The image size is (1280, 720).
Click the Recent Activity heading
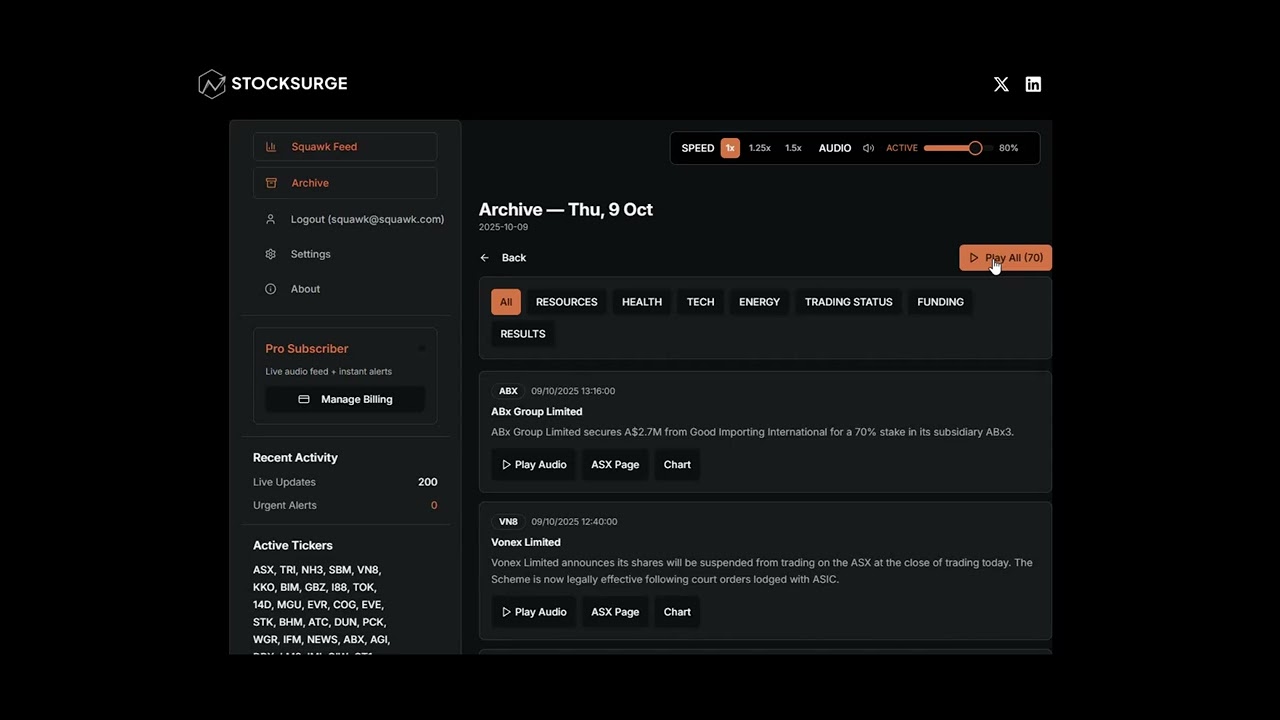coord(295,458)
